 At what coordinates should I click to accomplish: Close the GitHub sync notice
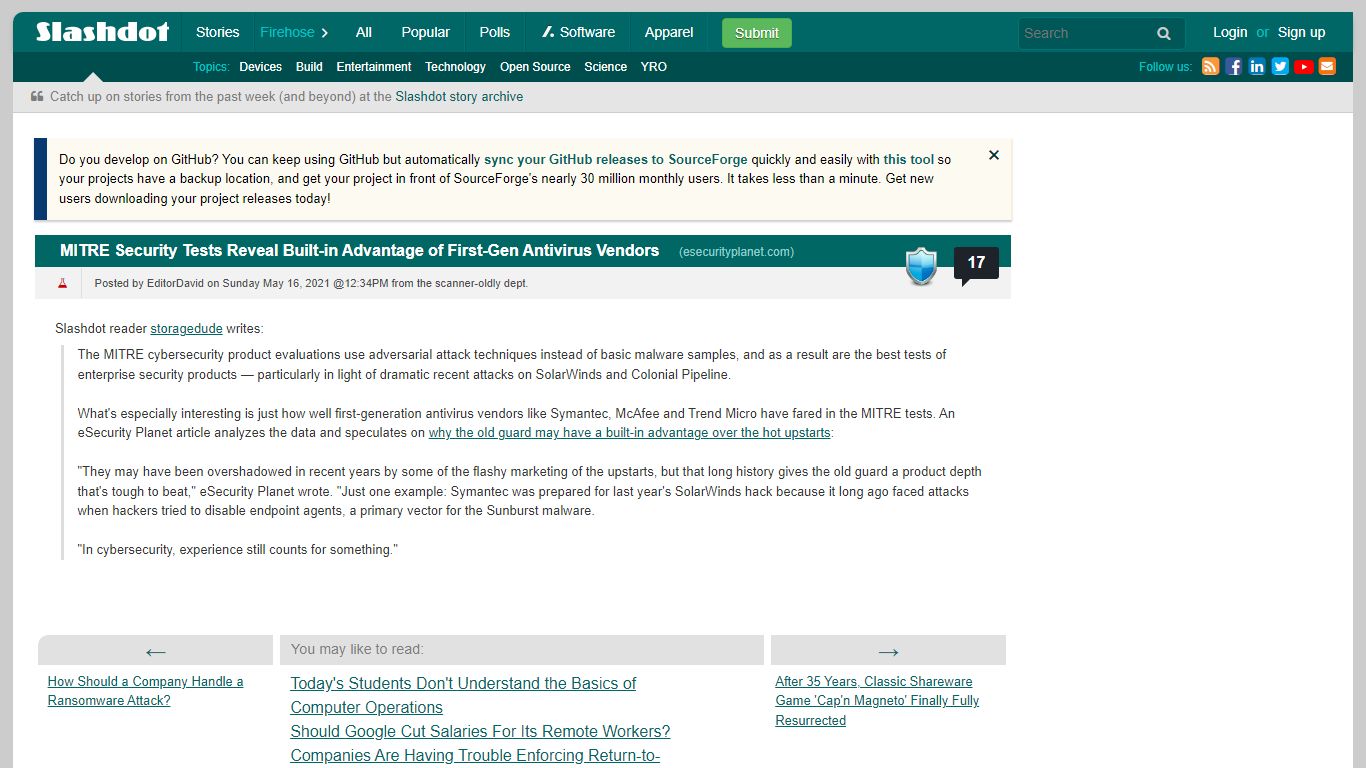point(994,155)
